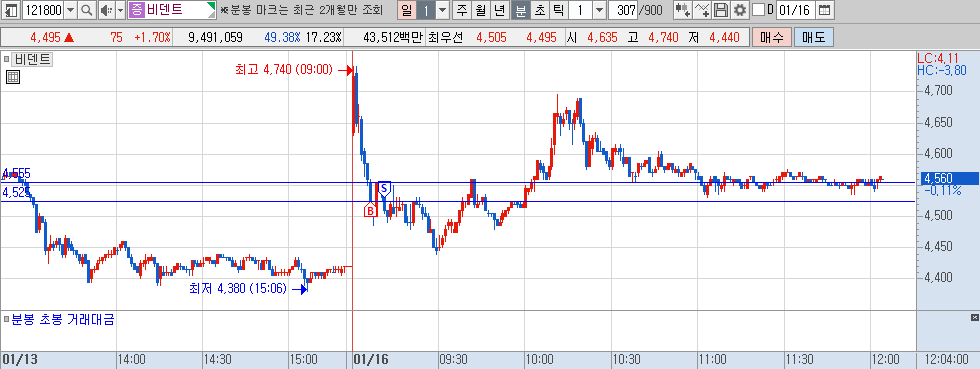
Task: Open the period dropdown after the 일 button
Action: click(x=442, y=10)
